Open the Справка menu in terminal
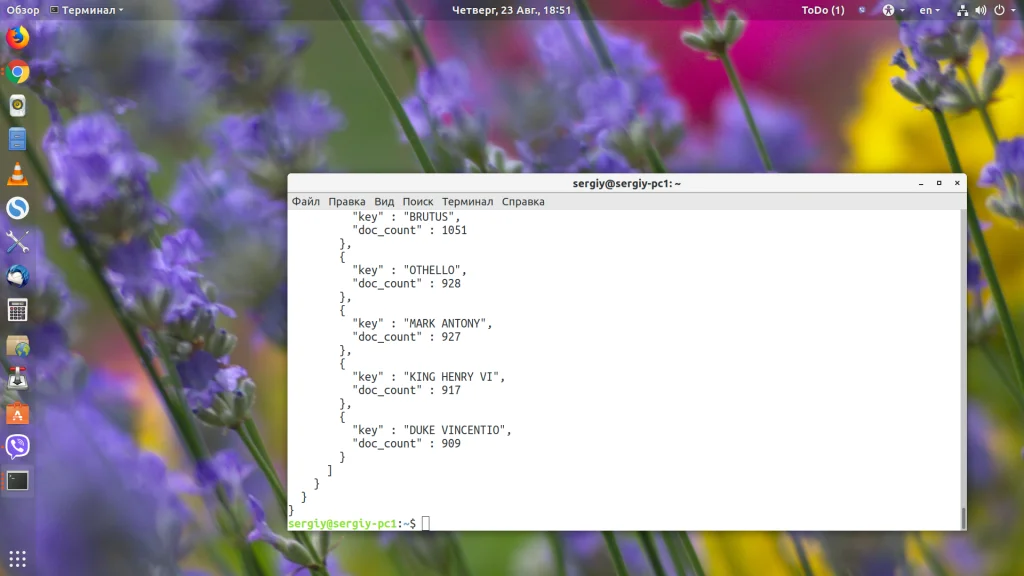The height and width of the screenshot is (576, 1024). [523, 201]
